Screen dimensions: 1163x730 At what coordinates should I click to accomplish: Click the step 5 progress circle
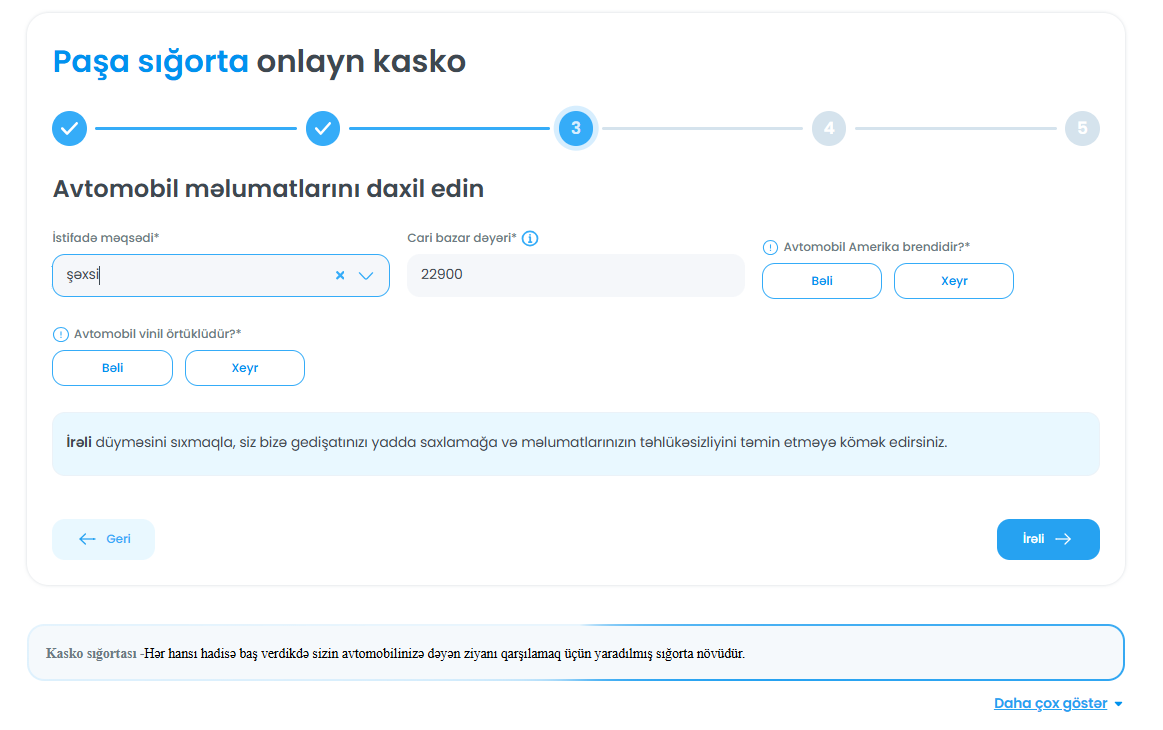pos(1082,128)
